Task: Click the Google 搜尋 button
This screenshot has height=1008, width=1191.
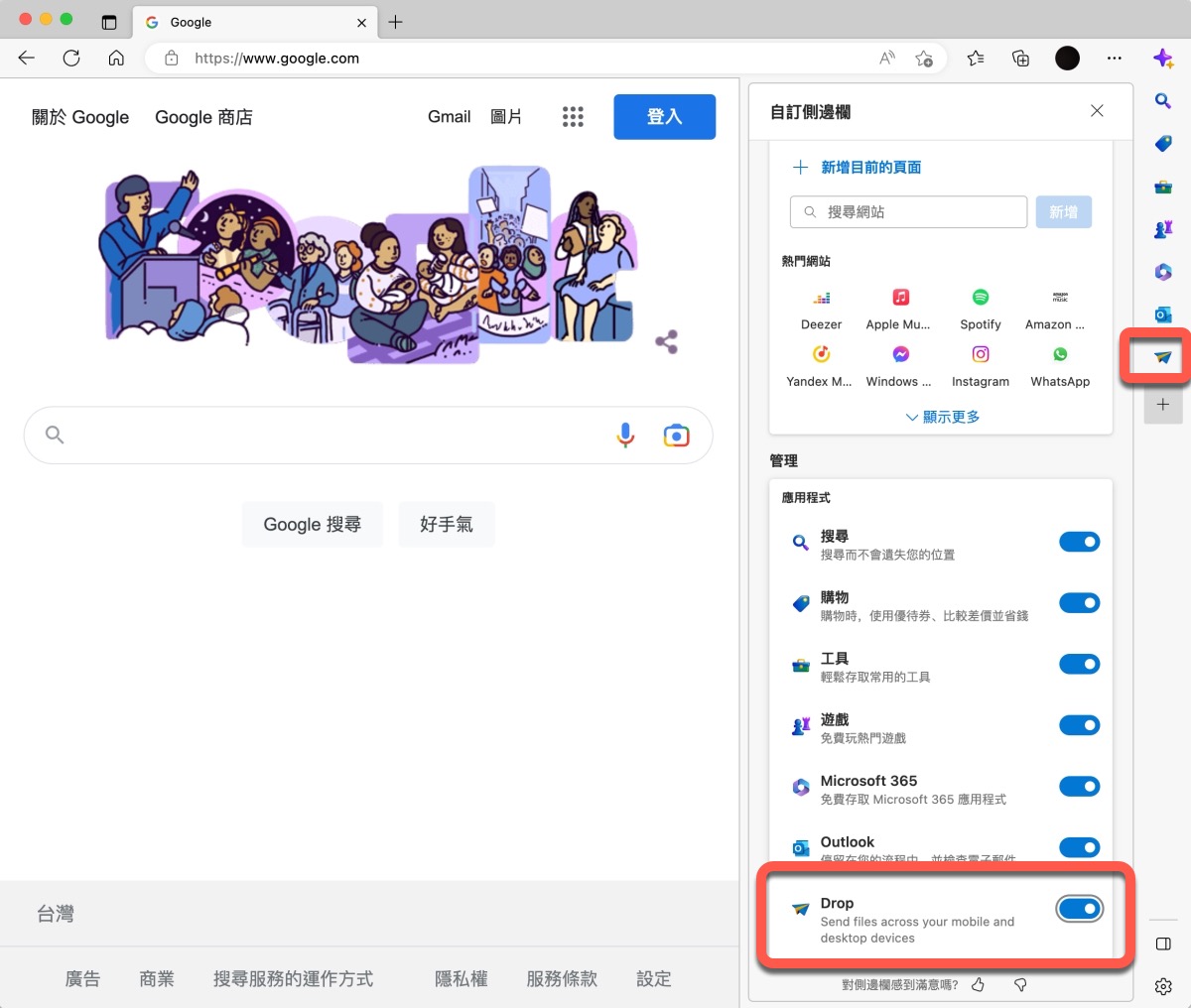Action: click(312, 524)
